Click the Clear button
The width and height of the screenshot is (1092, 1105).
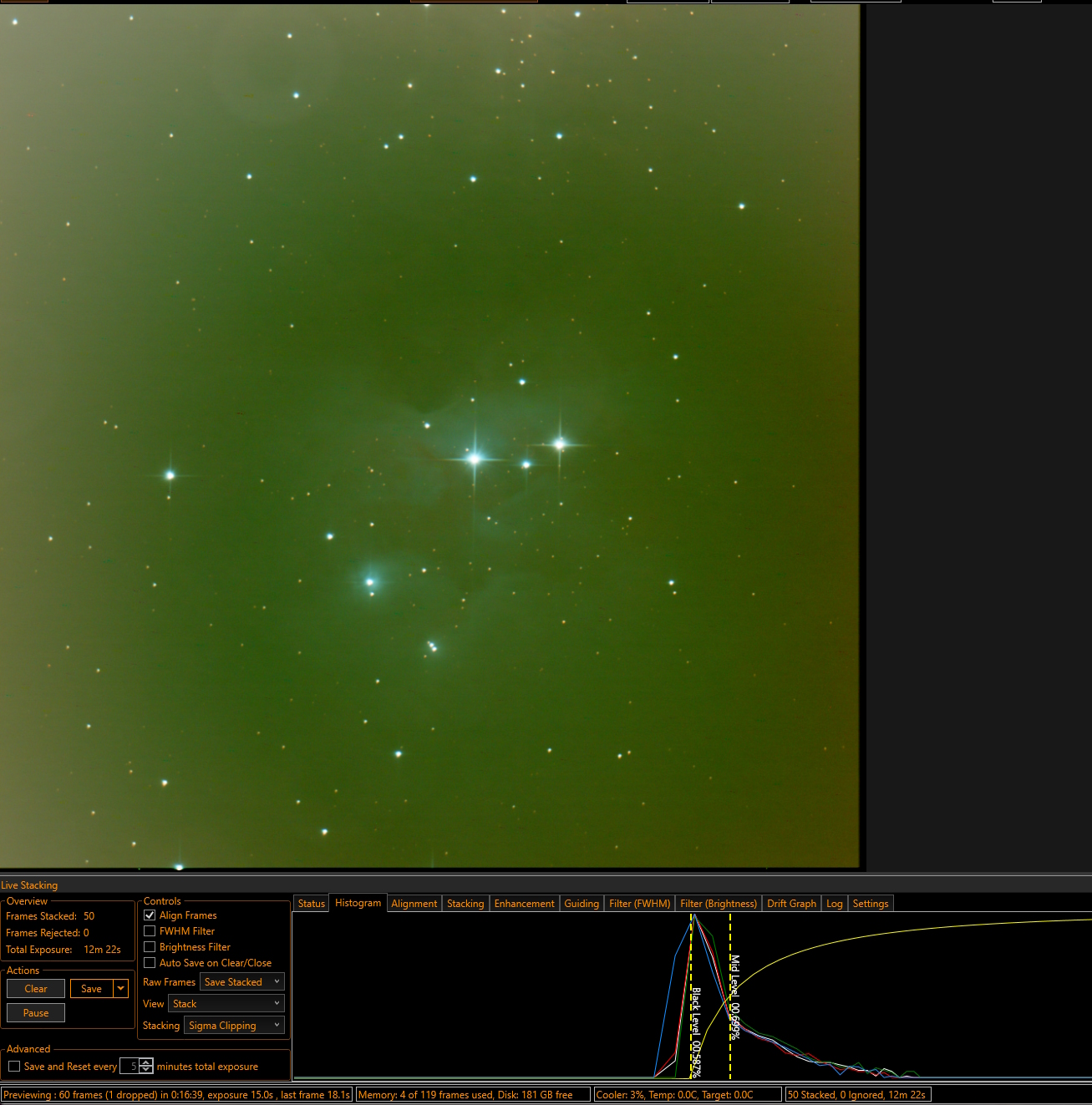[36, 989]
